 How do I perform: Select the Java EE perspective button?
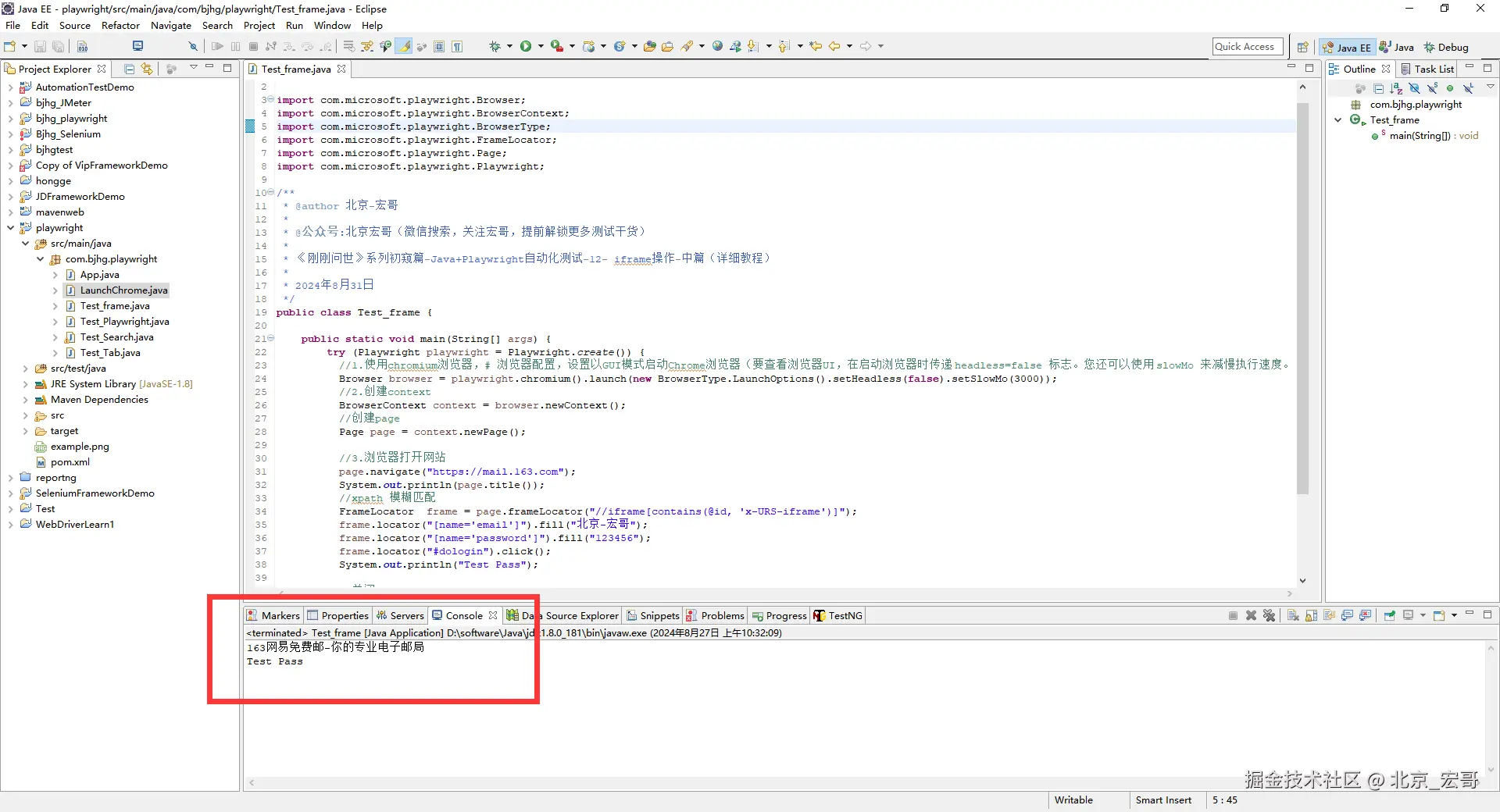pyautogui.click(x=1346, y=47)
